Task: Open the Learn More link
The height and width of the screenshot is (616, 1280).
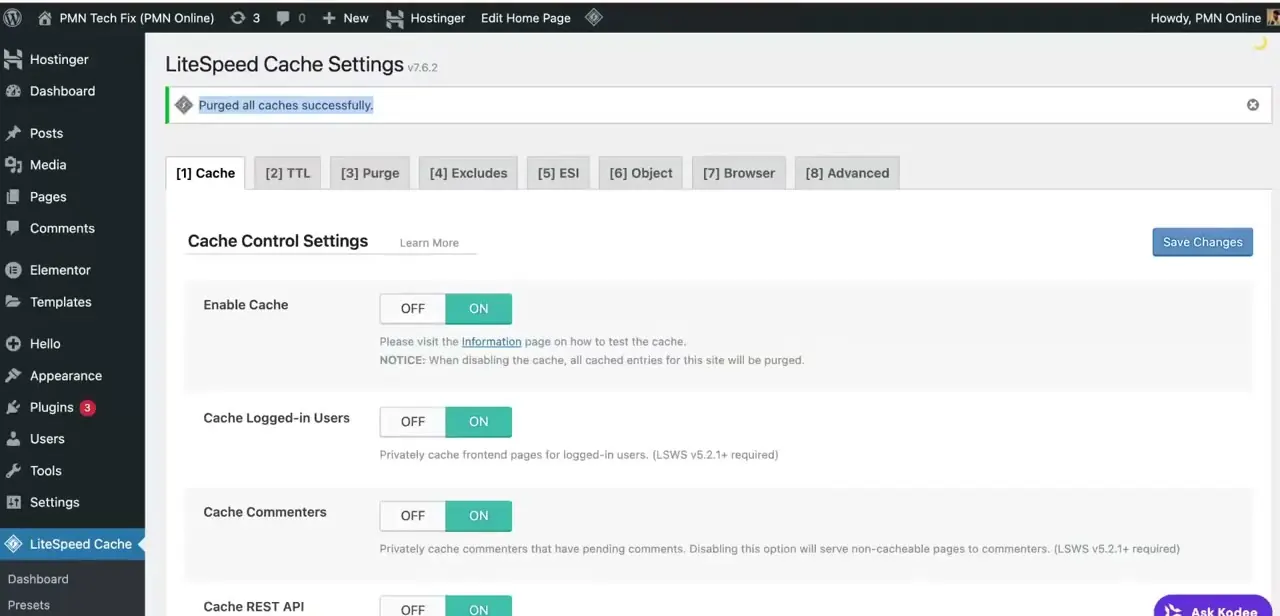Action: 429,243
